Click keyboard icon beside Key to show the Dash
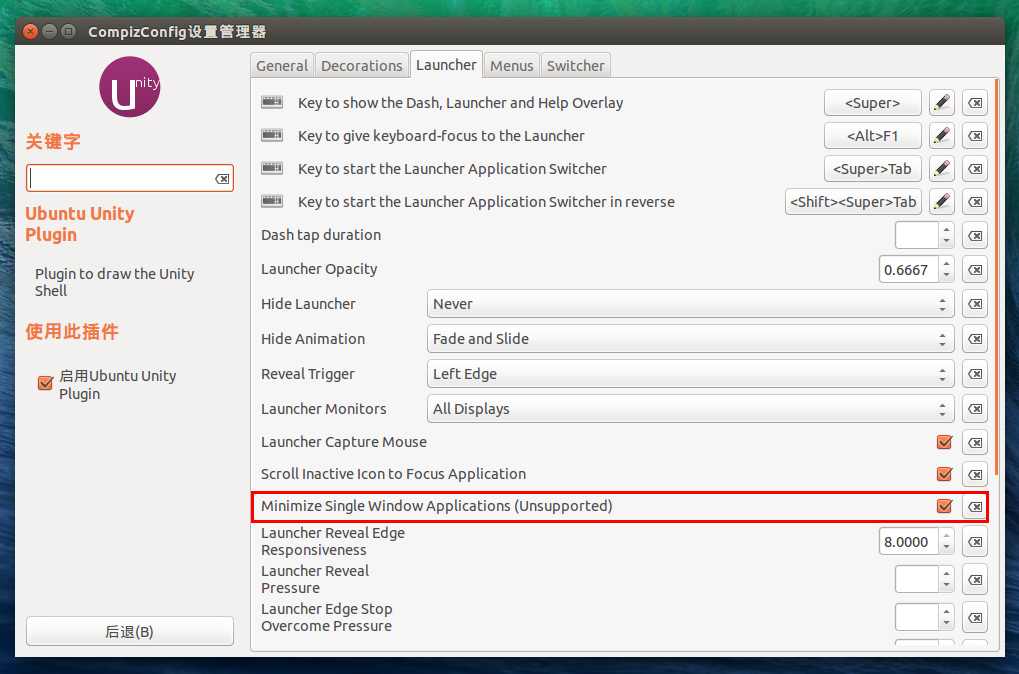The image size is (1019, 674). pos(272,102)
